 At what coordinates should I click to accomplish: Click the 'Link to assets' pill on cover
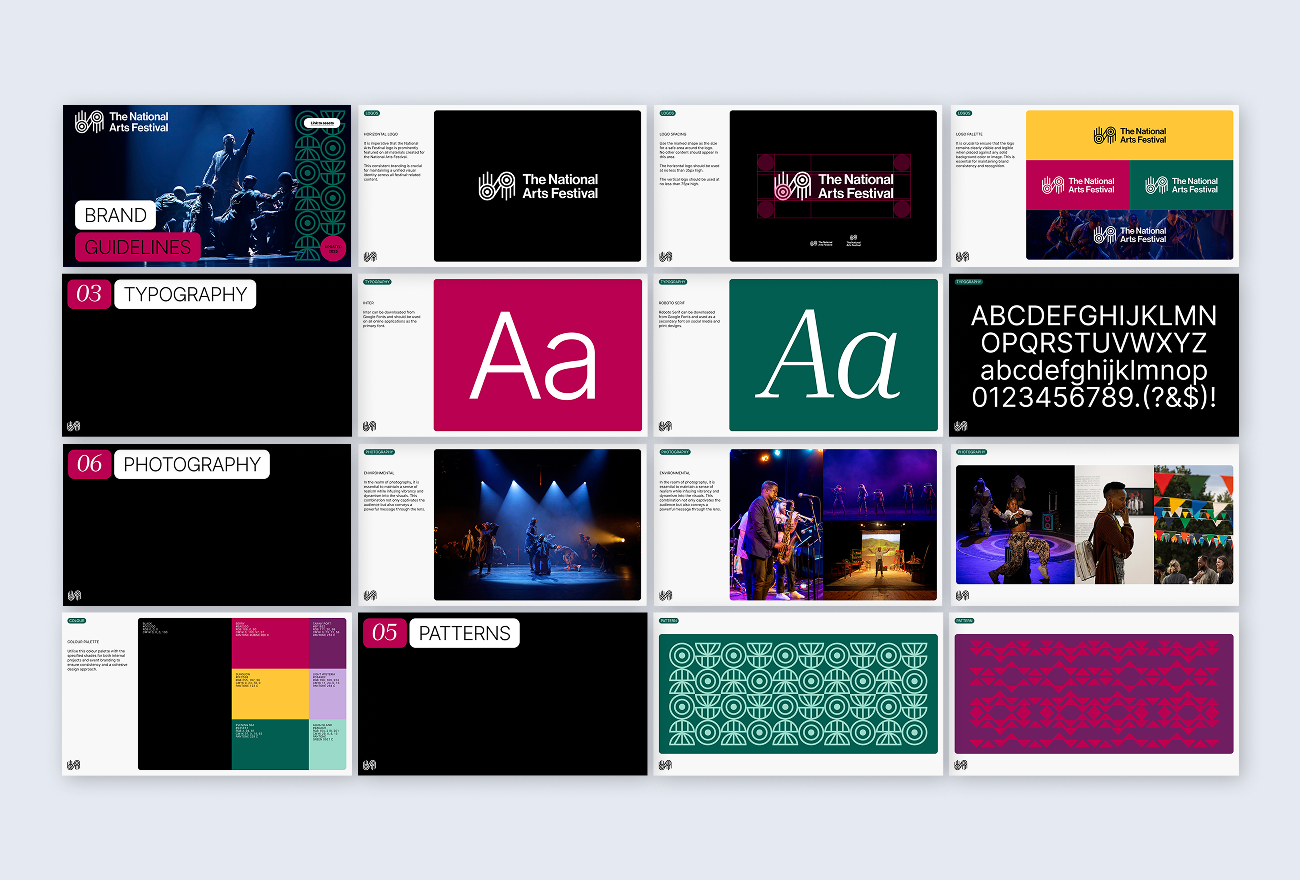click(320, 122)
